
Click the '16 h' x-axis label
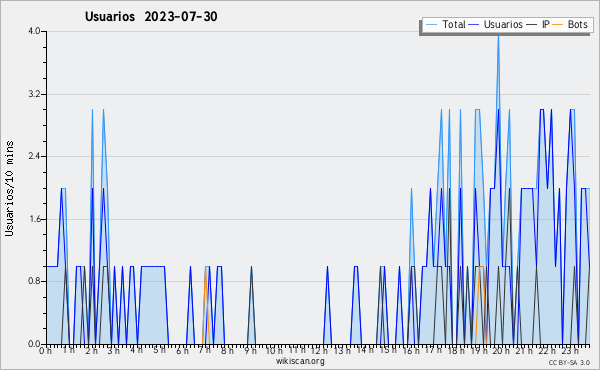coord(411,351)
